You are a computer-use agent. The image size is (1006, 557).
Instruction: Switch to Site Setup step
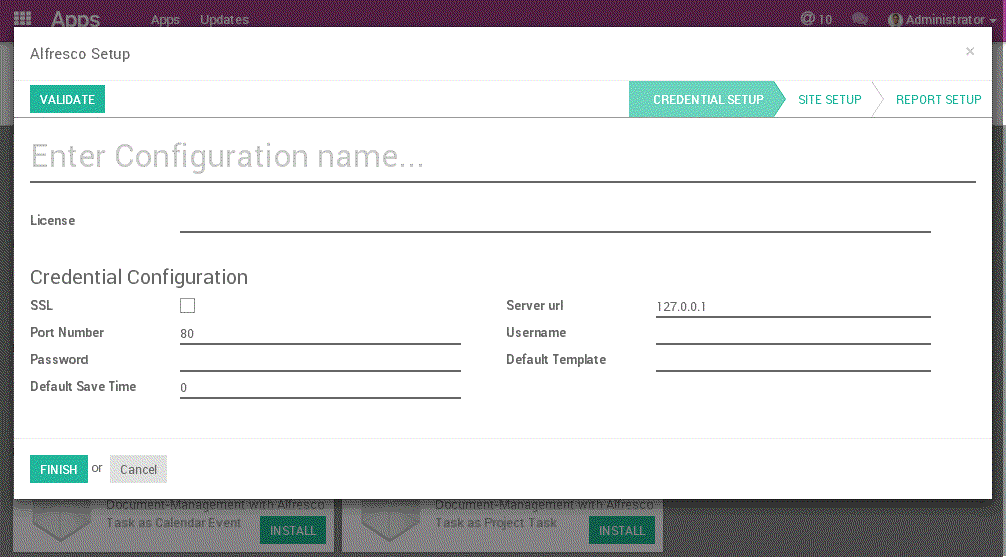point(830,99)
